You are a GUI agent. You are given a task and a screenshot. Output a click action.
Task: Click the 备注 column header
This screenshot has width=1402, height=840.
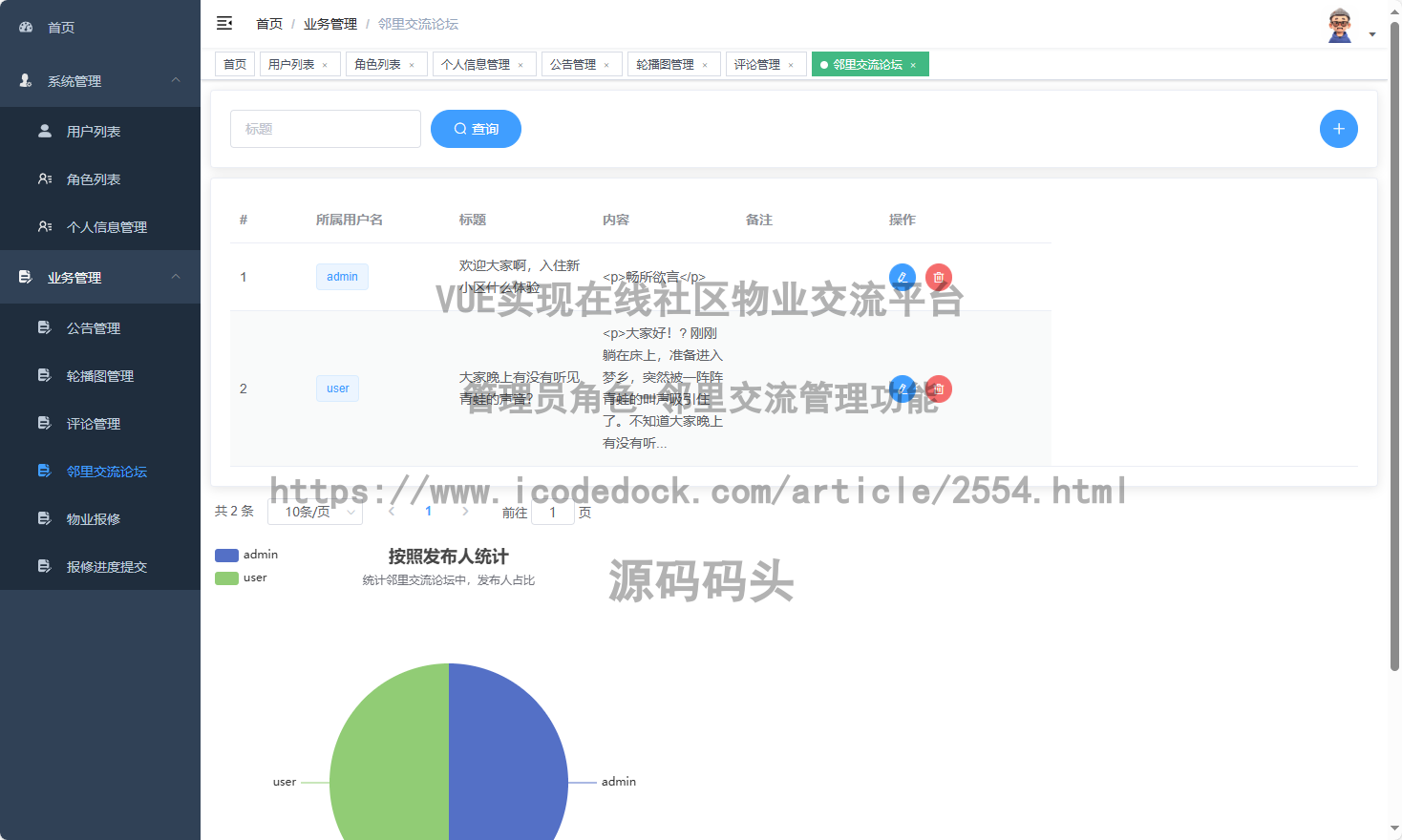point(759,220)
